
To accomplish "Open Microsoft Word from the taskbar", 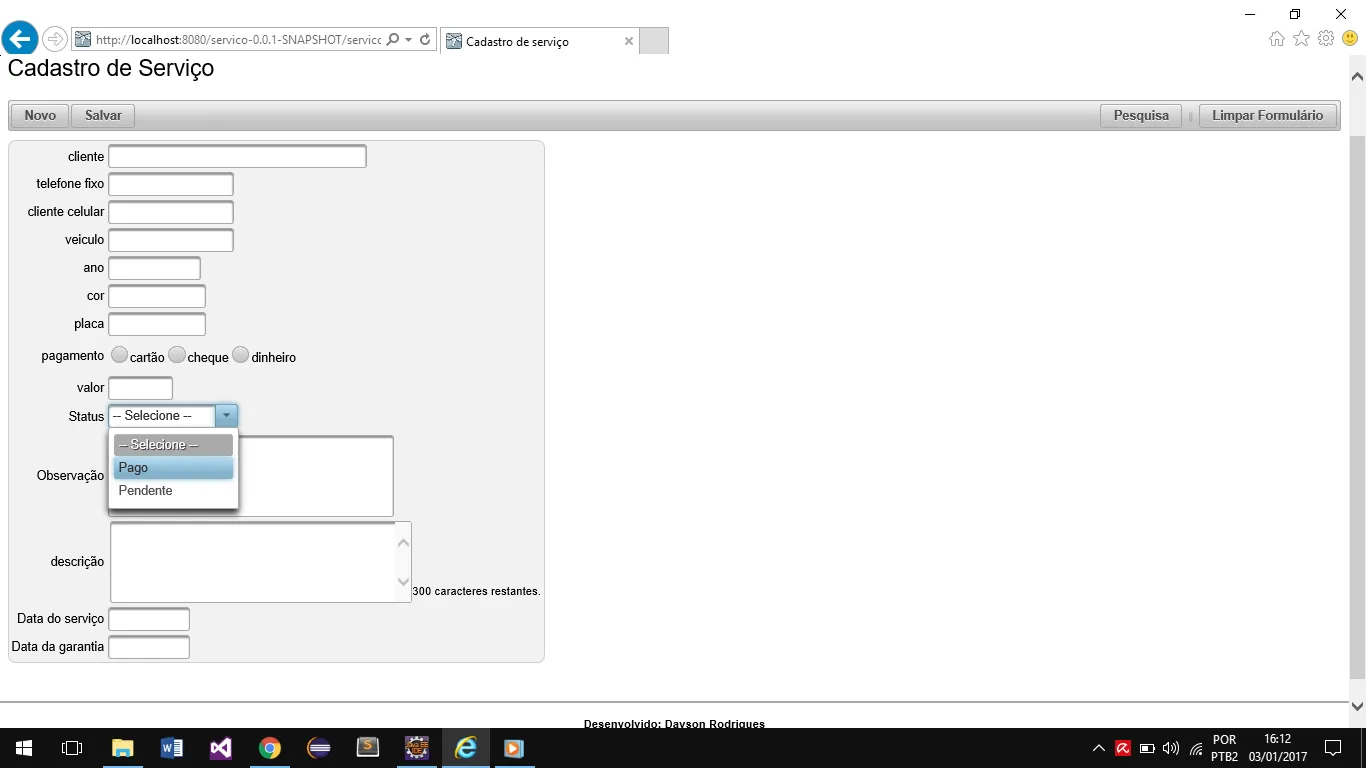I will (x=171, y=748).
